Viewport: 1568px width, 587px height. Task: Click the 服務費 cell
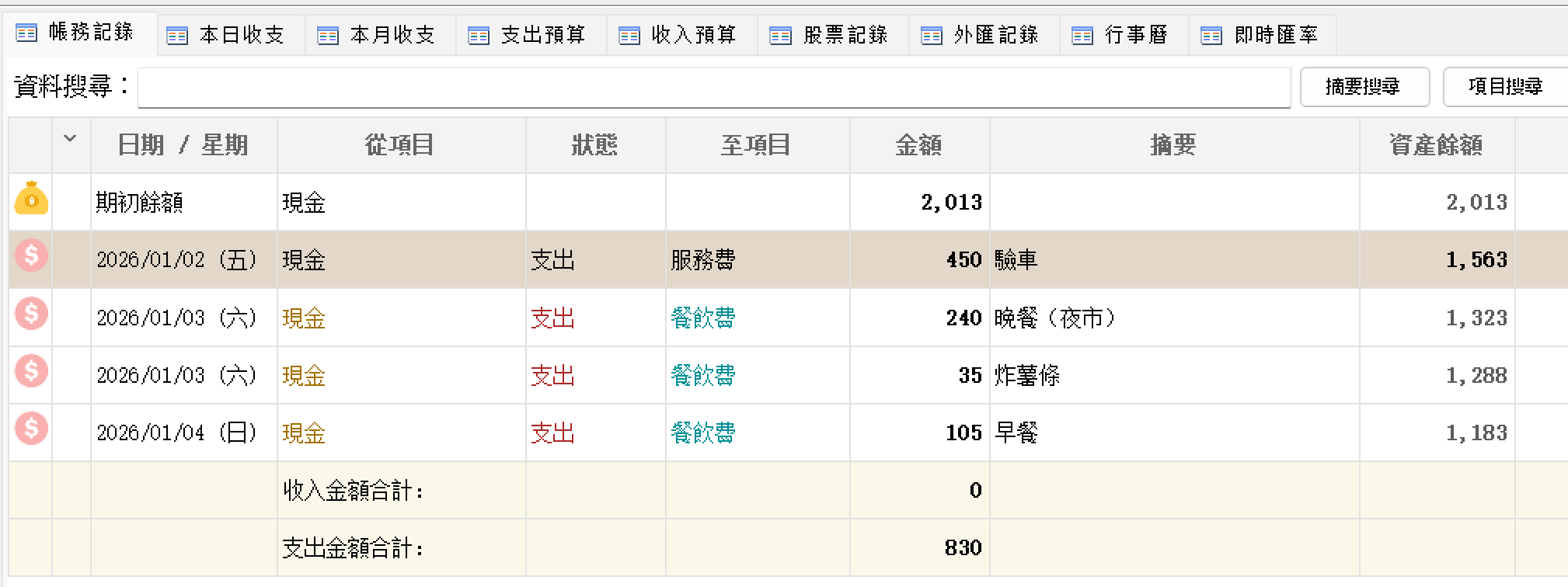(x=758, y=259)
